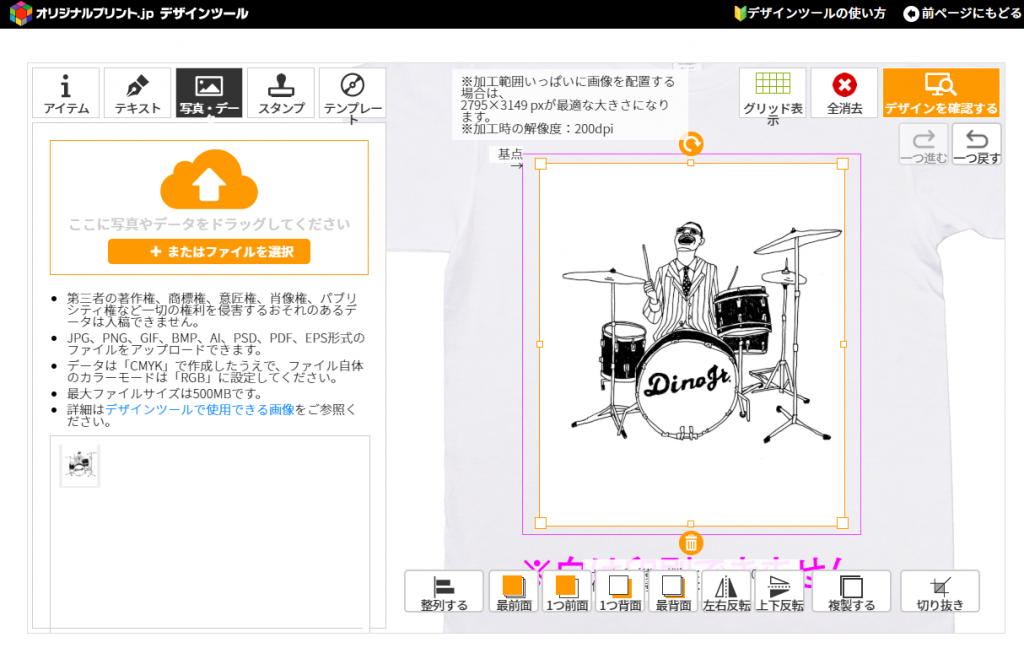Click the bottom-left resize handle of the image
The image size is (1024, 648).
coord(541,523)
